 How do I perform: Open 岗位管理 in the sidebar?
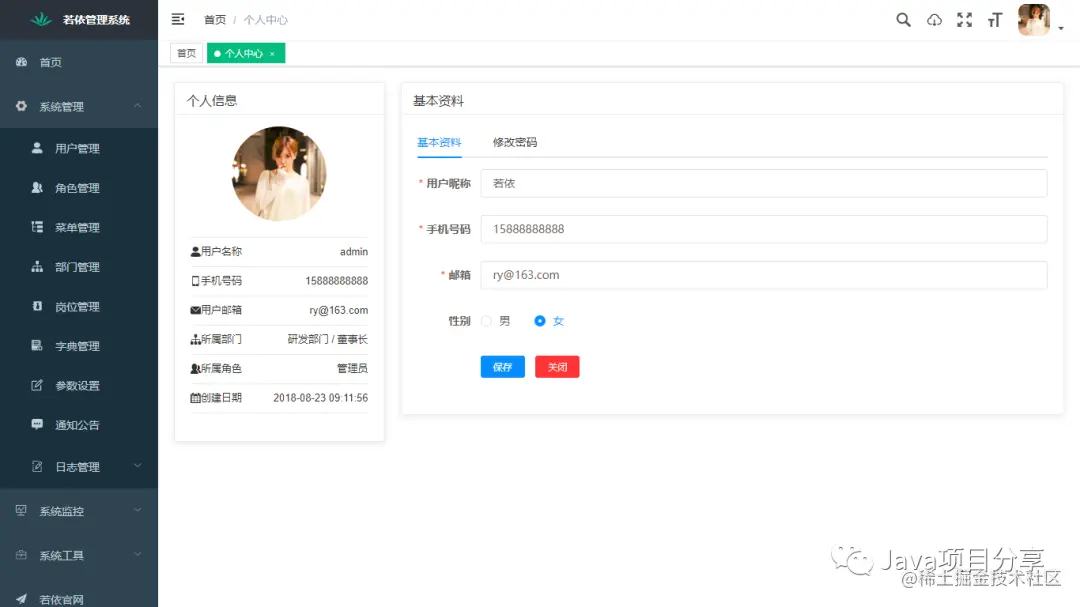(x=79, y=307)
